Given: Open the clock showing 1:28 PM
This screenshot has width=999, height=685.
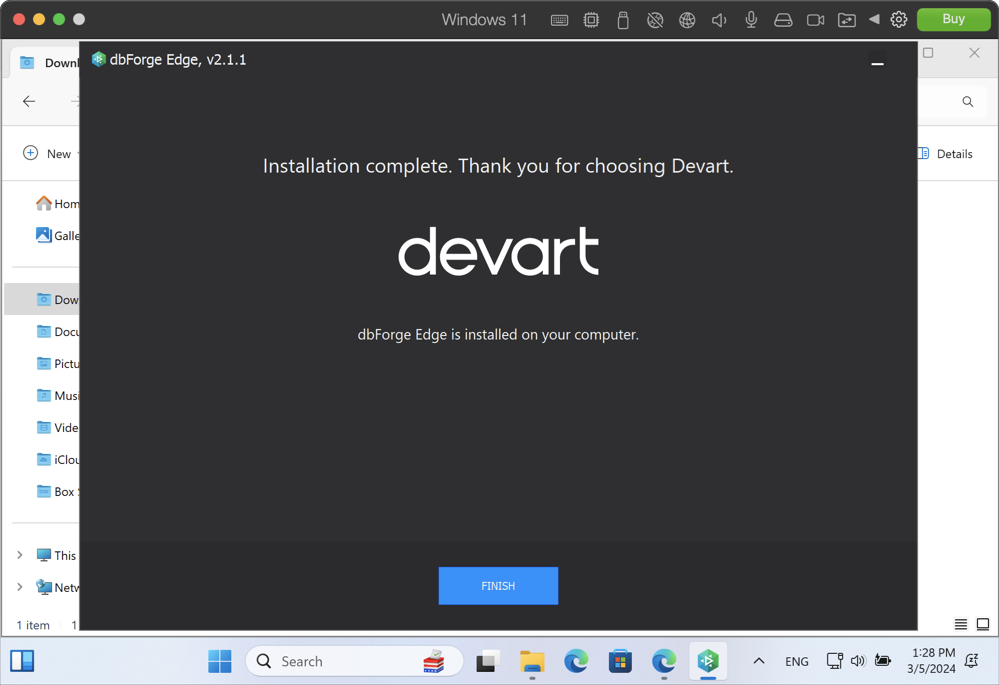Looking at the screenshot, I should (x=931, y=661).
